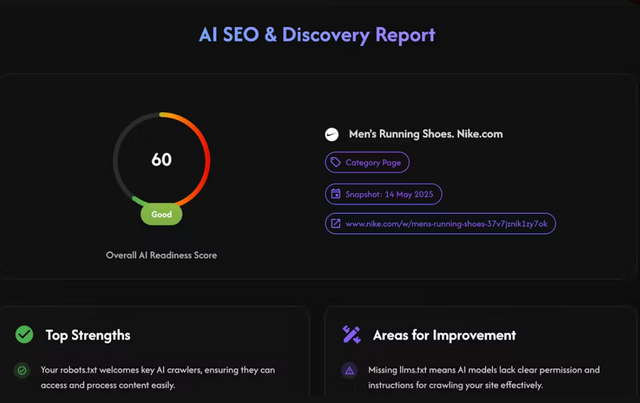Open the www.nike.com/w/mens-running-shoes link
The width and height of the screenshot is (640, 403).
[440, 223]
